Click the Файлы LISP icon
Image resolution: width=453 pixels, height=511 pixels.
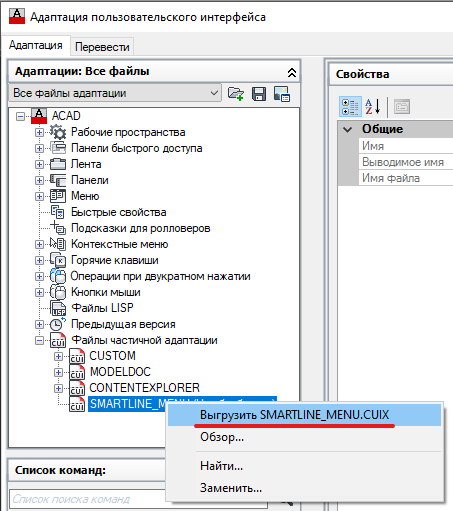tap(58, 308)
